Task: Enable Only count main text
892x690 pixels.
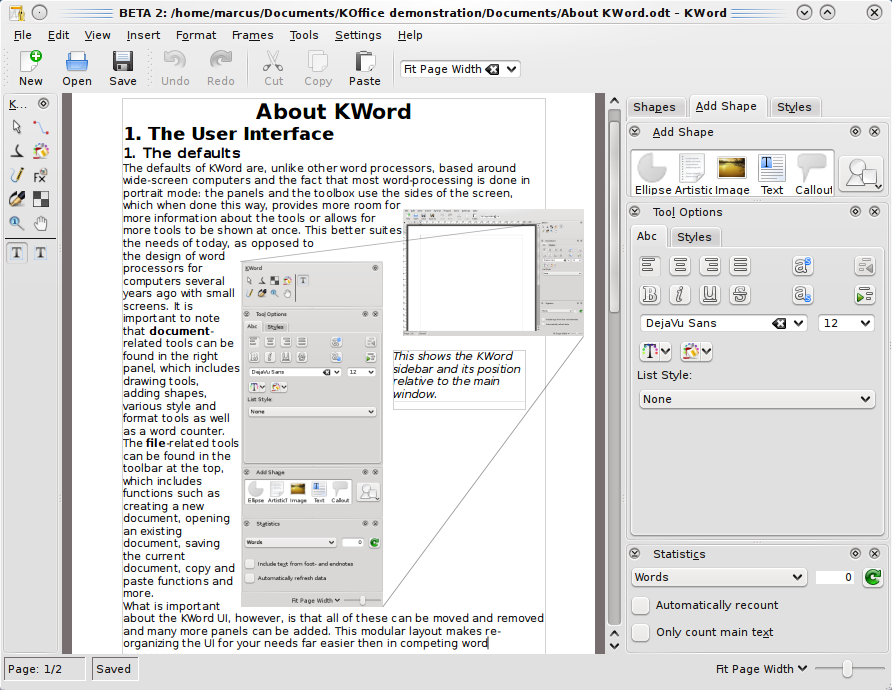Action: click(x=641, y=633)
